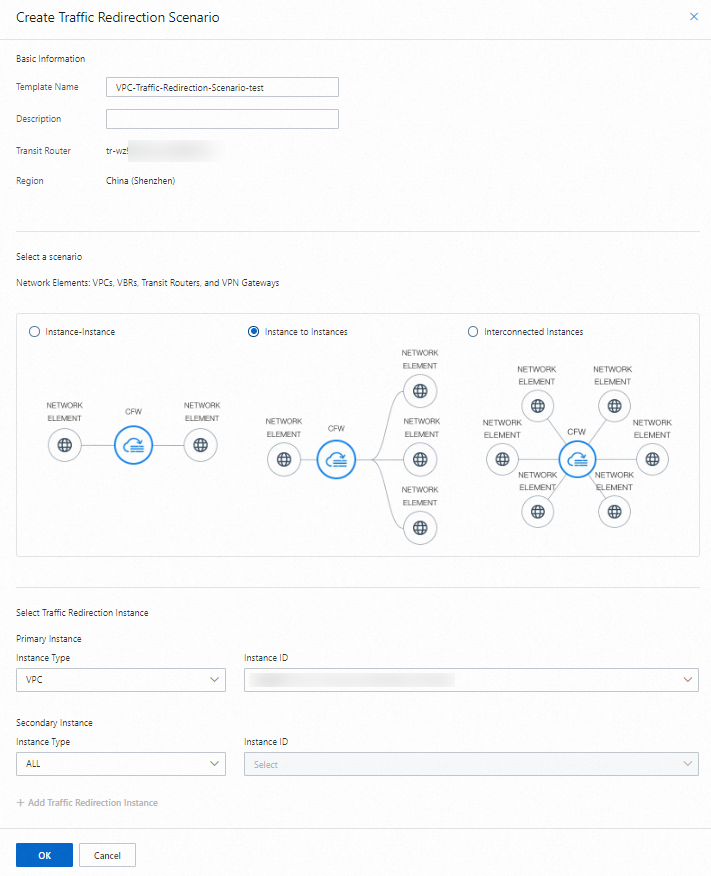Open the Primary Instance Type dropdown showing VPC

coord(120,679)
